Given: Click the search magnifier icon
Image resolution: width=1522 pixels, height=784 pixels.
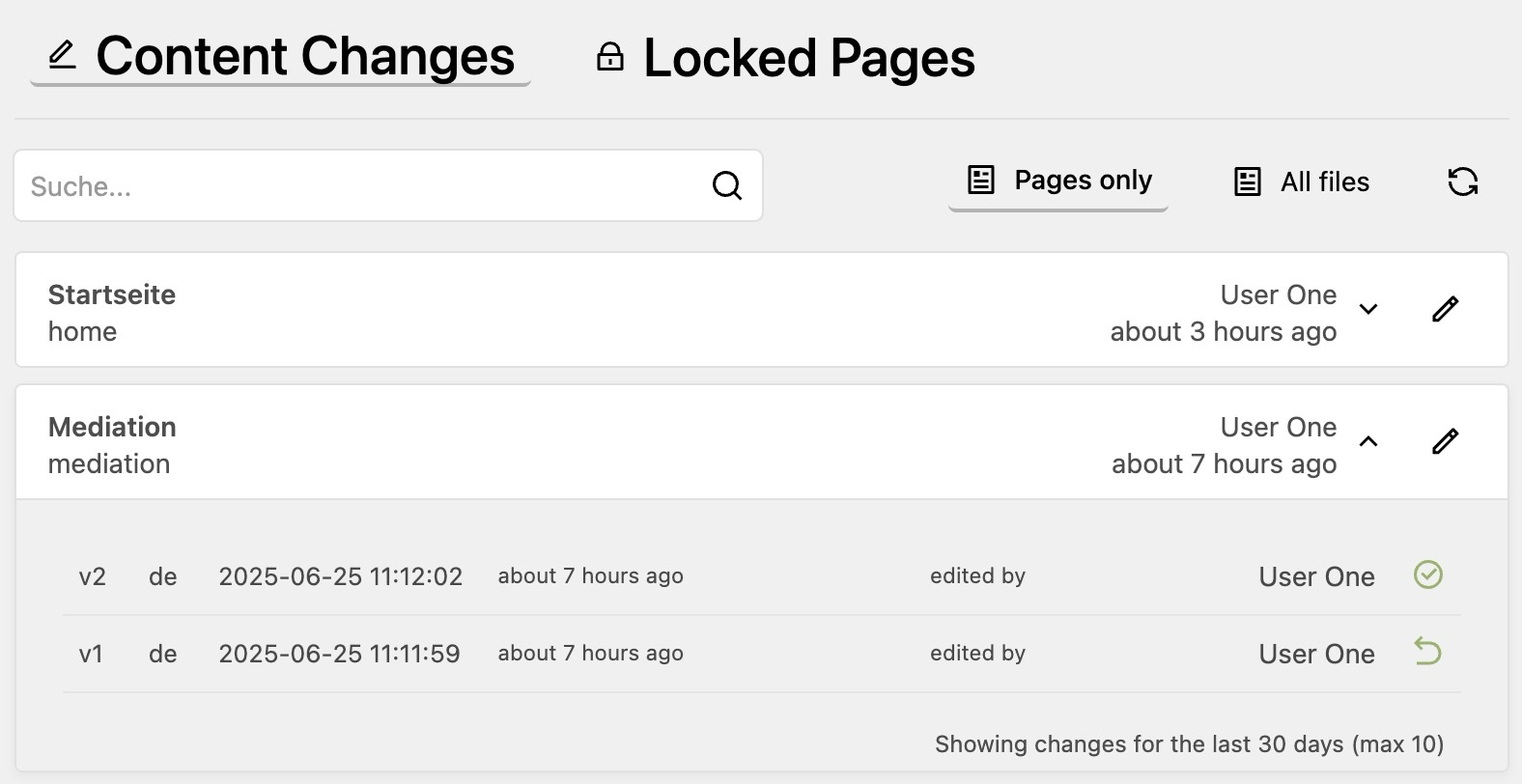Looking at the screenshot, I should coord(726,185).
